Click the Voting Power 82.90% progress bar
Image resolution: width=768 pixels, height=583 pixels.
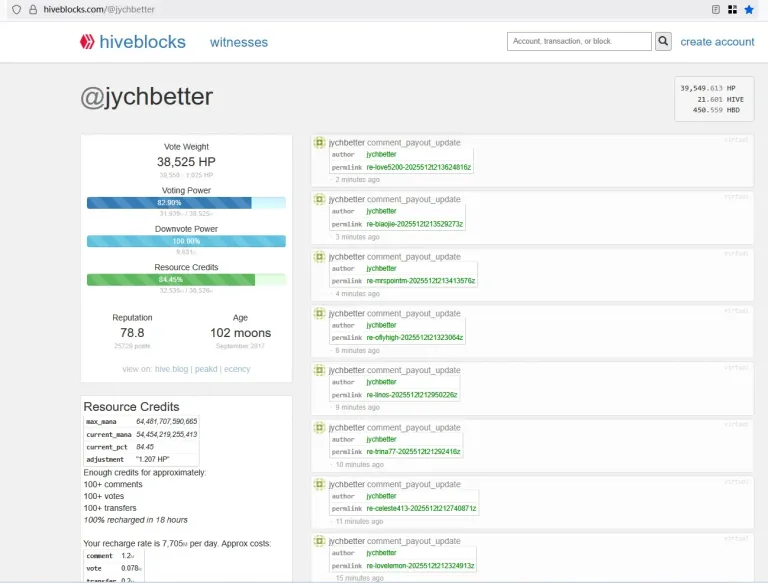tap(186, 203)
